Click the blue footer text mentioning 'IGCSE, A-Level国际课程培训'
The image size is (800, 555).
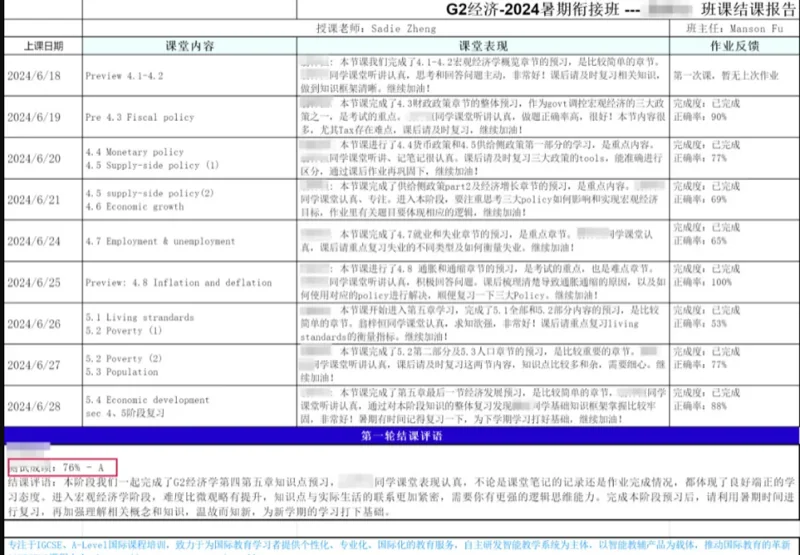click(x=398, y=545)
